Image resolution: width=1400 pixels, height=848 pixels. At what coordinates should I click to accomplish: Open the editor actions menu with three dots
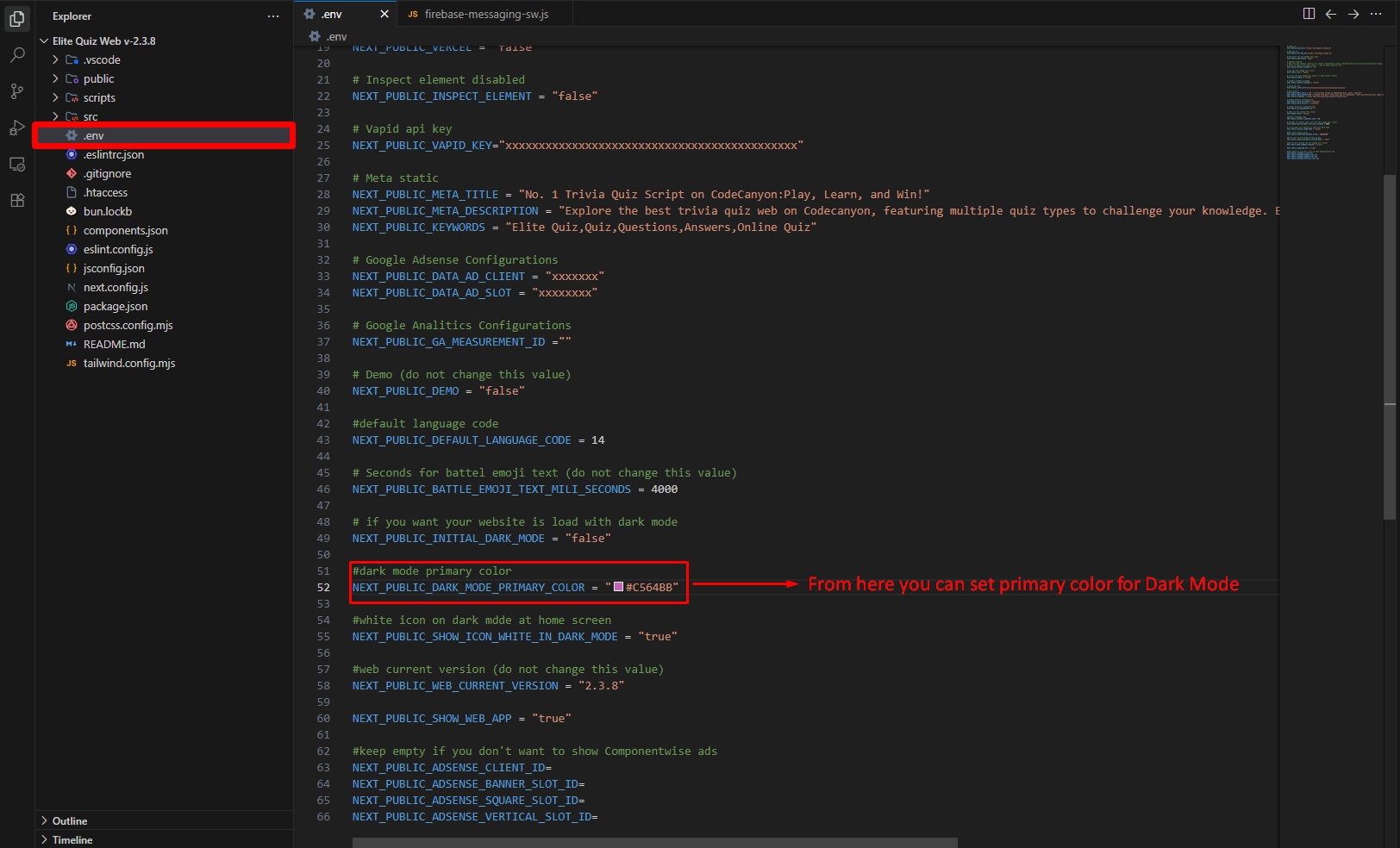1375,14
